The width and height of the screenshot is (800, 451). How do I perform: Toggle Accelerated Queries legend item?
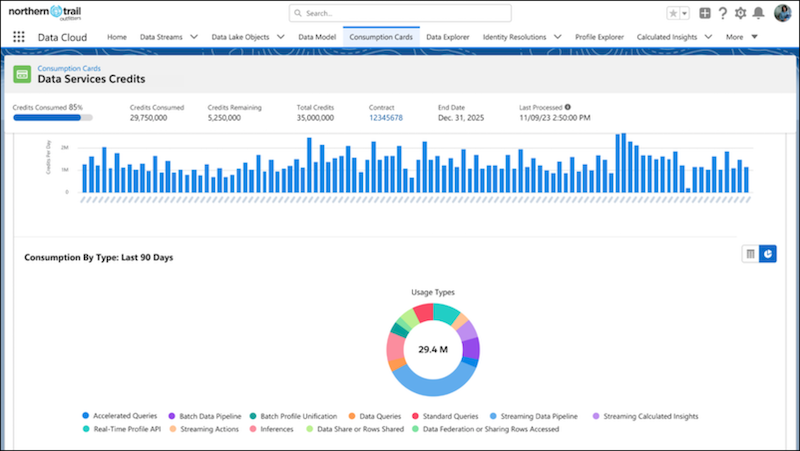coord(119,416)
